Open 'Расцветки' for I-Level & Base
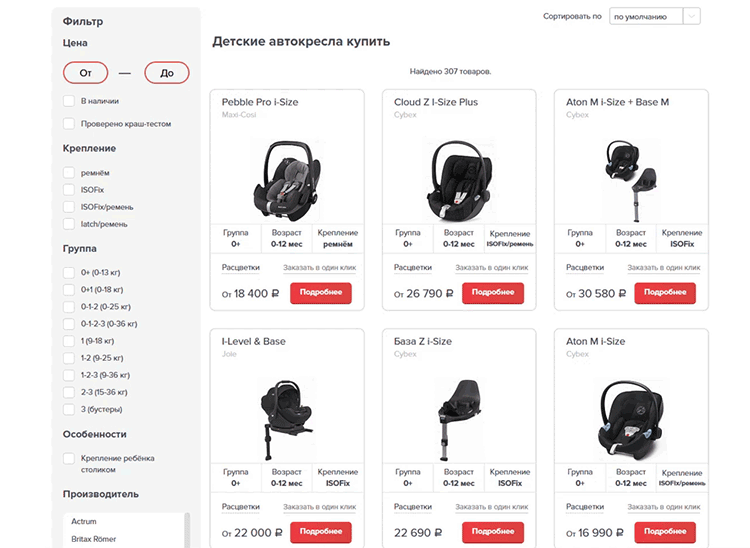The image size is (750, 548). point(241,507)
